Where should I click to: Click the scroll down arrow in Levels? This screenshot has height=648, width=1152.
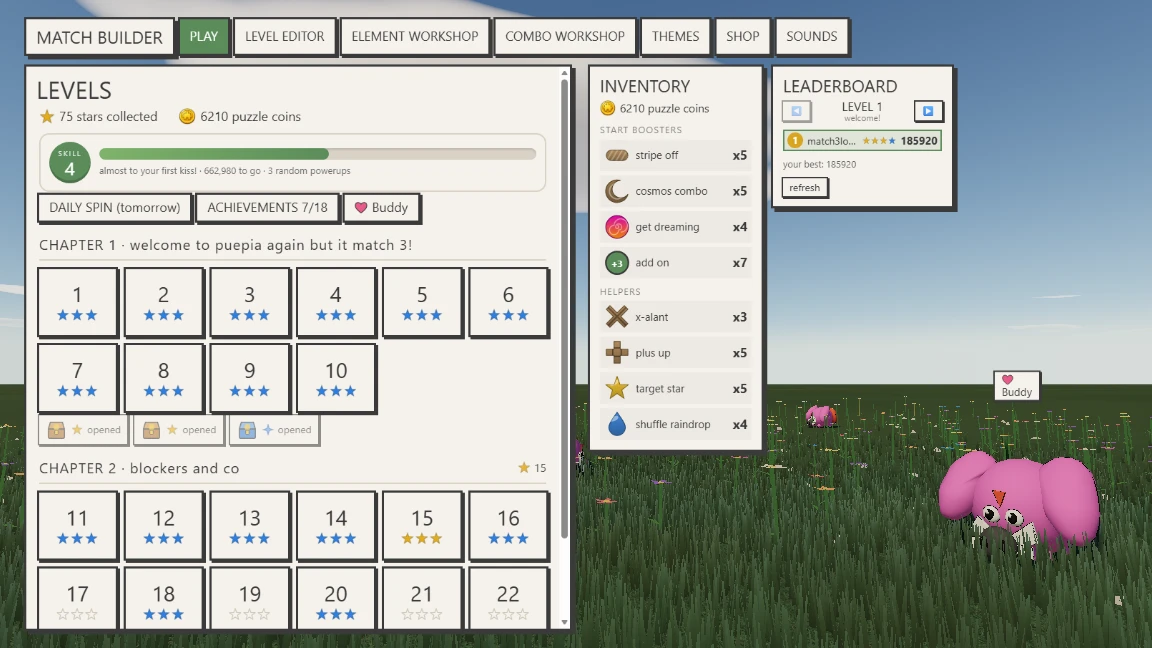(564, 622)
